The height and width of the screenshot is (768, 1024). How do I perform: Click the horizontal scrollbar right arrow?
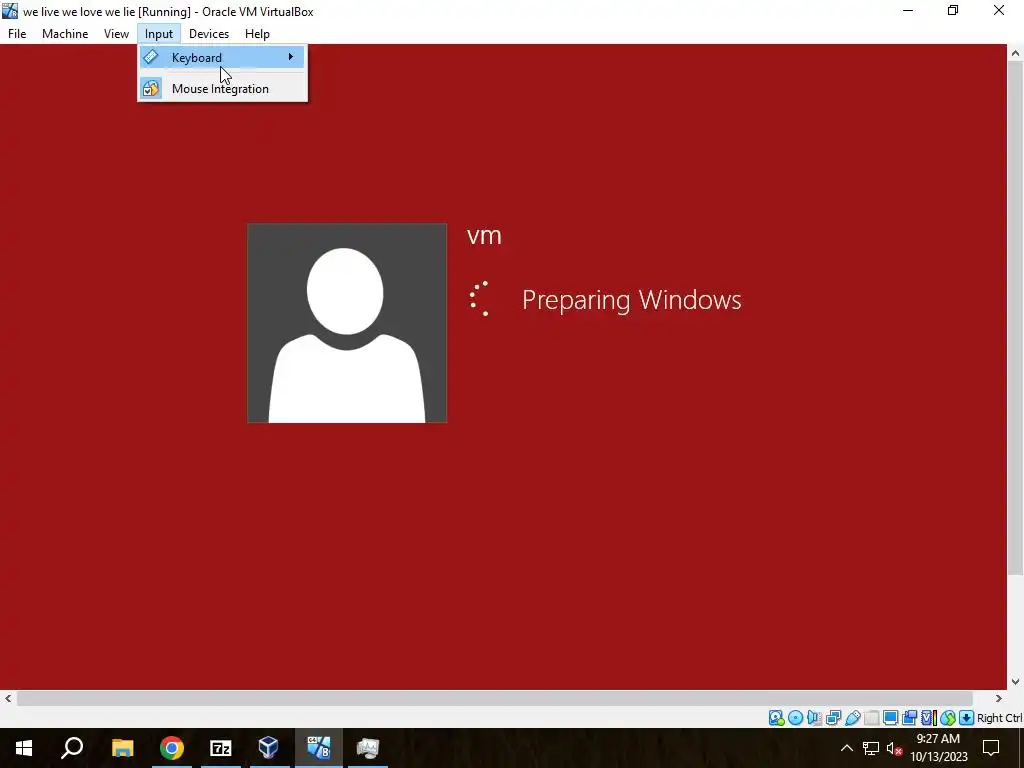[999, 698]
